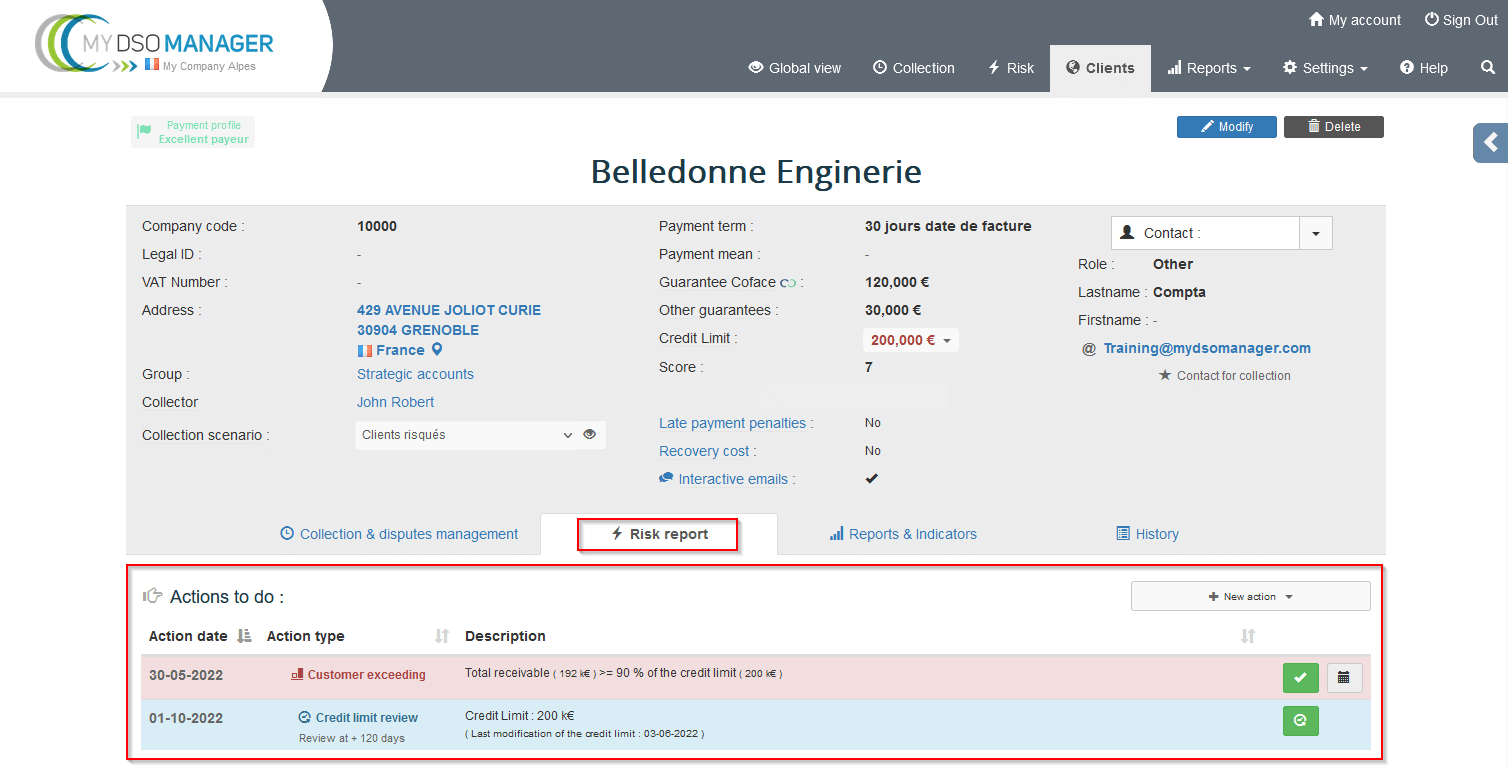Toggle Interactive emails checkmark
Screen dimensions: 1508x769
(871, 479)
